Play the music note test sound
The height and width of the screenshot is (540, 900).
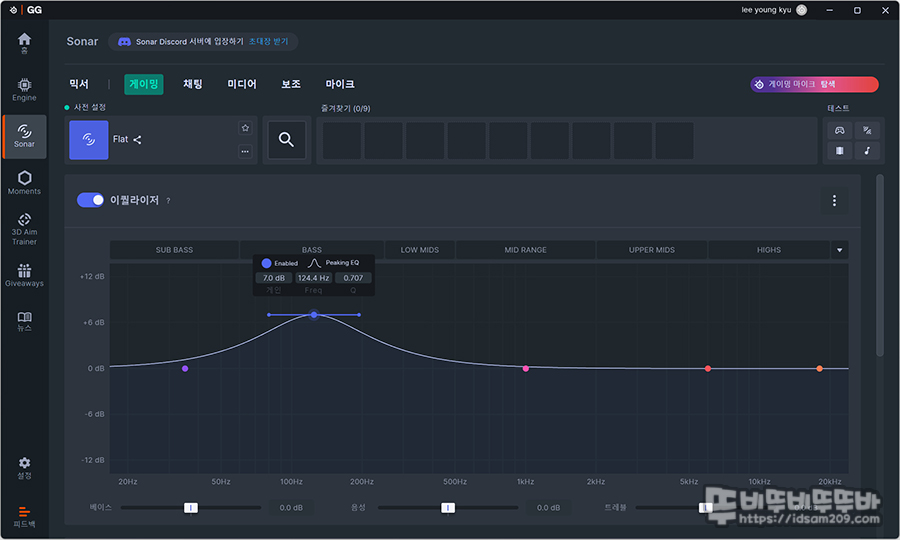click(867, 150)
